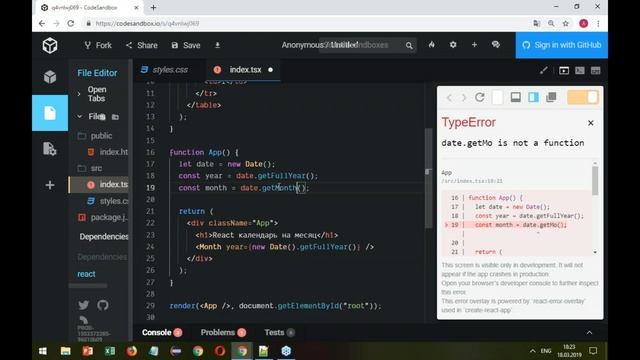
Task: Go back in the preview browser
Action: point(449,98)
